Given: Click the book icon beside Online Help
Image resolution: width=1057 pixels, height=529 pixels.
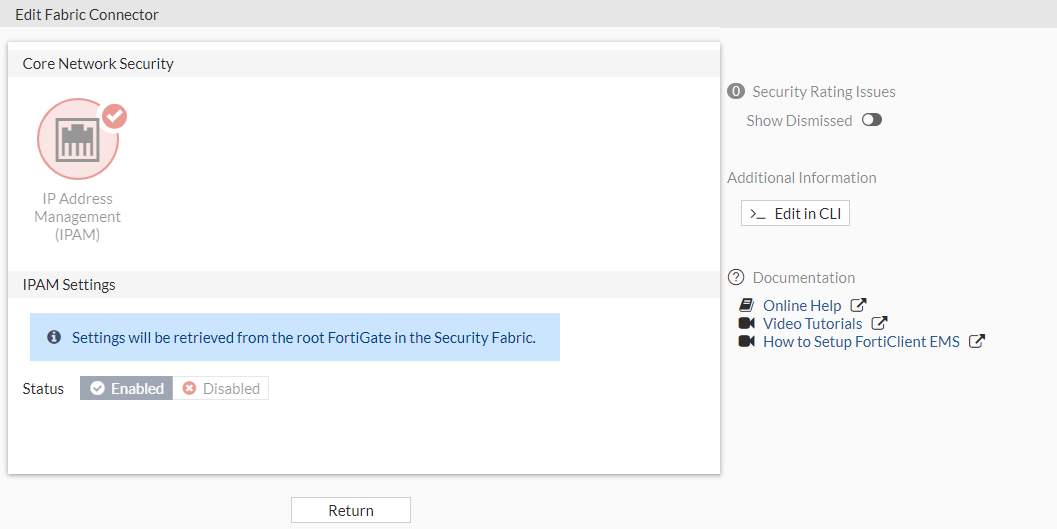Looking at the screenshot, I should click(746, 305).
